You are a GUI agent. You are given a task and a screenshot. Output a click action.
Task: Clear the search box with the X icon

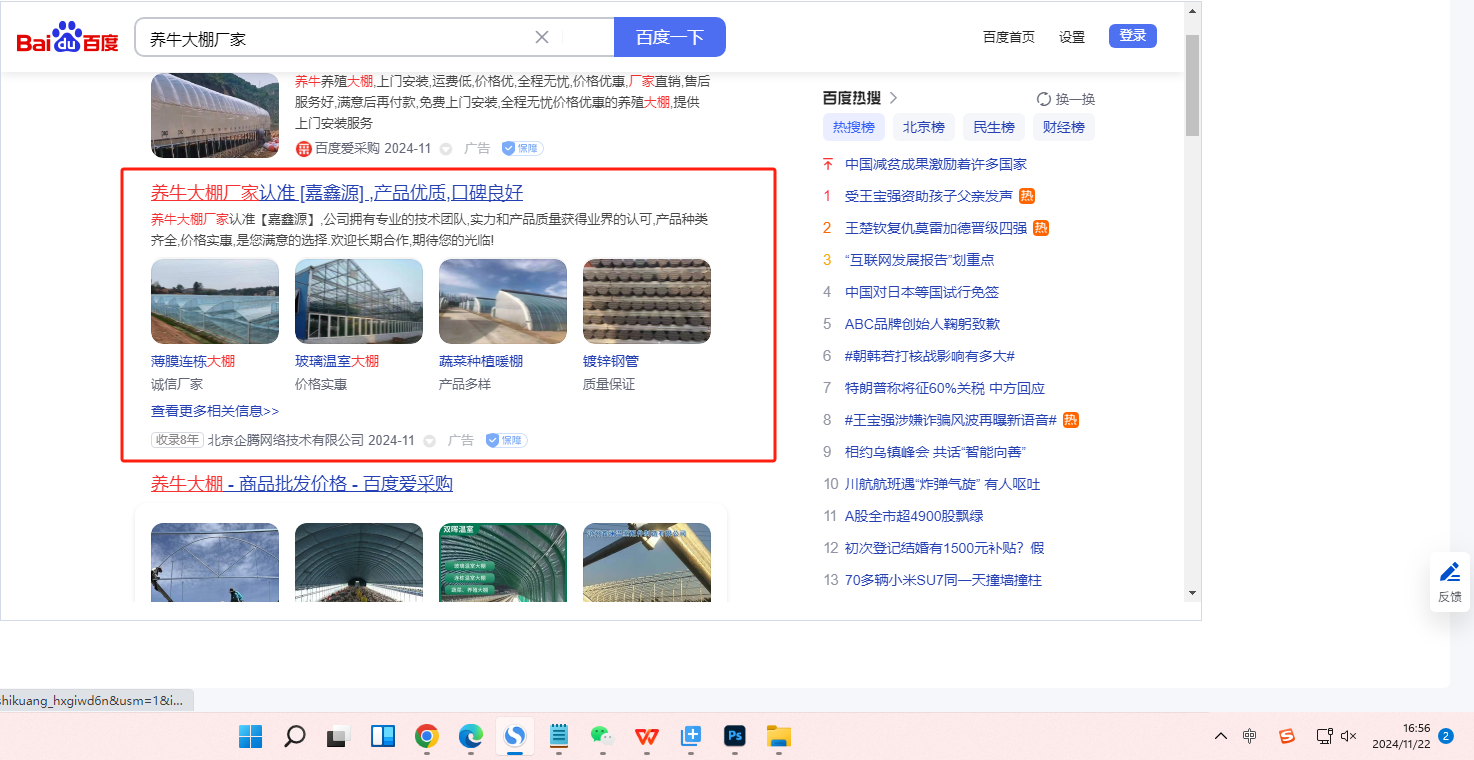tap(542, 37)
